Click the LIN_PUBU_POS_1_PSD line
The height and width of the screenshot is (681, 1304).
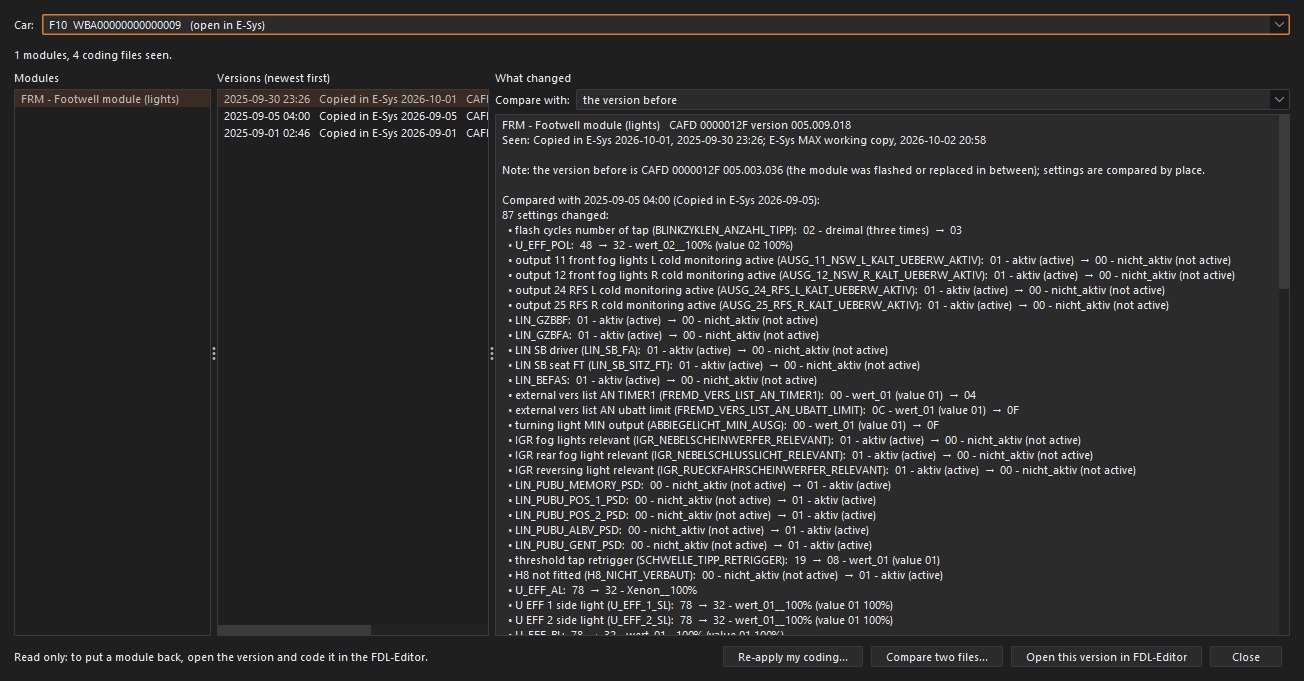(691, 500)
